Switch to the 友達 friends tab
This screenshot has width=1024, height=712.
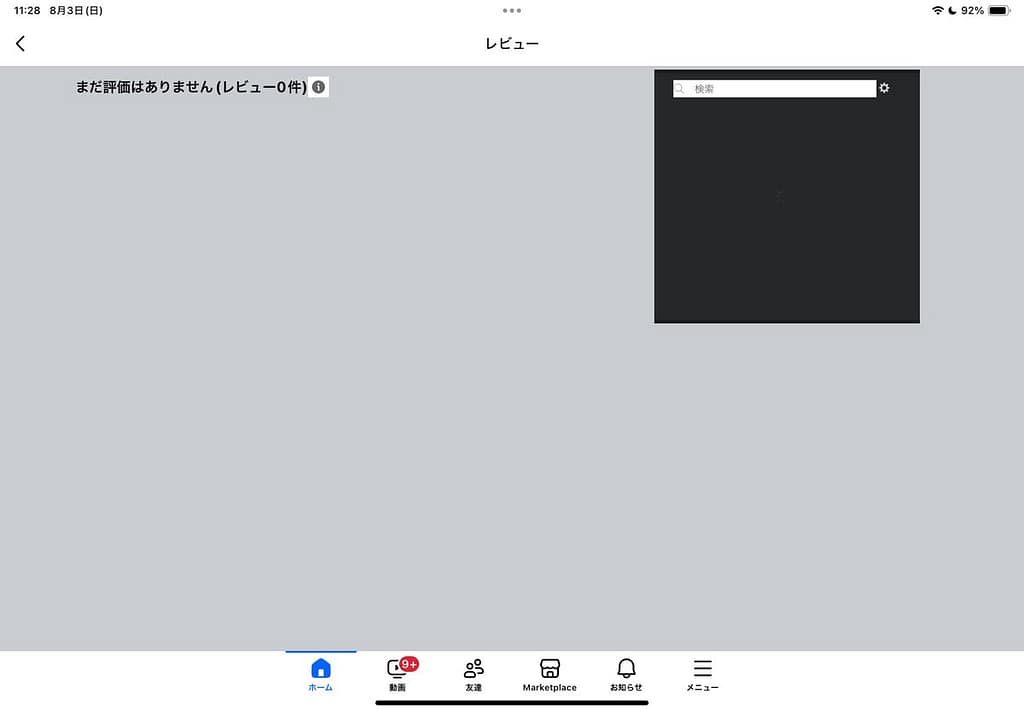tap(473, 675)
